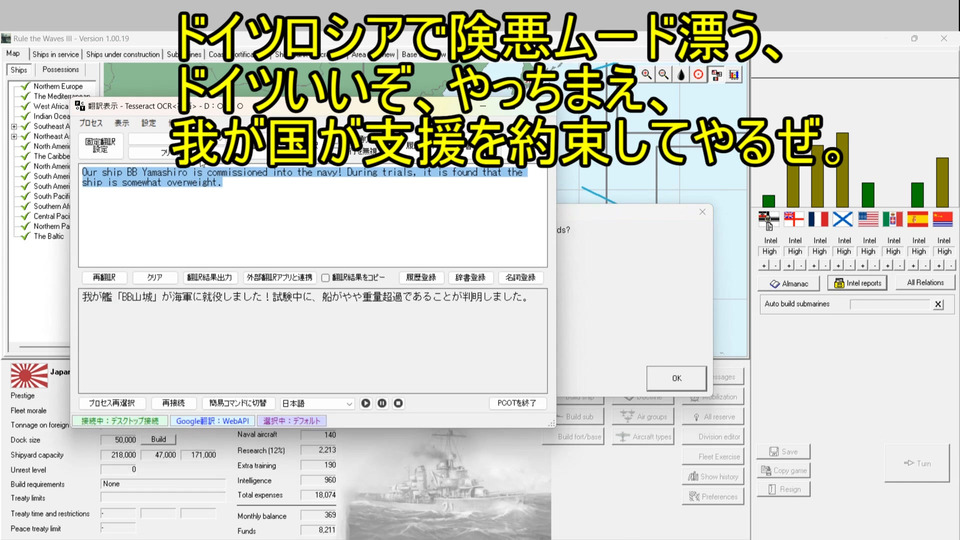The image size is (960, 540).
Task: Confirm the game dialog with OK
Action: [677, 378]
